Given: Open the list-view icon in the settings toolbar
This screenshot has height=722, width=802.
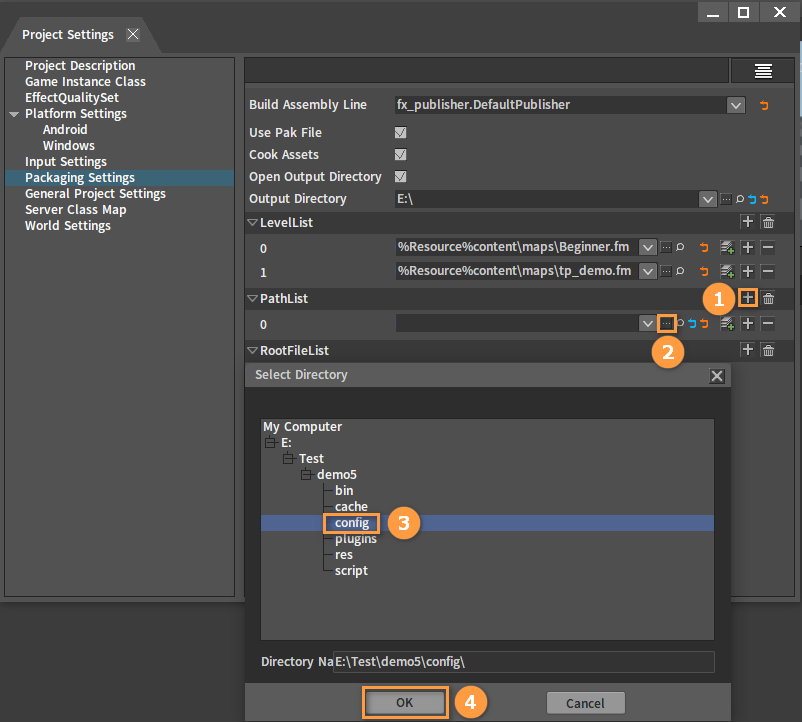Looking at the screenshot, I should tap(763, 71).
